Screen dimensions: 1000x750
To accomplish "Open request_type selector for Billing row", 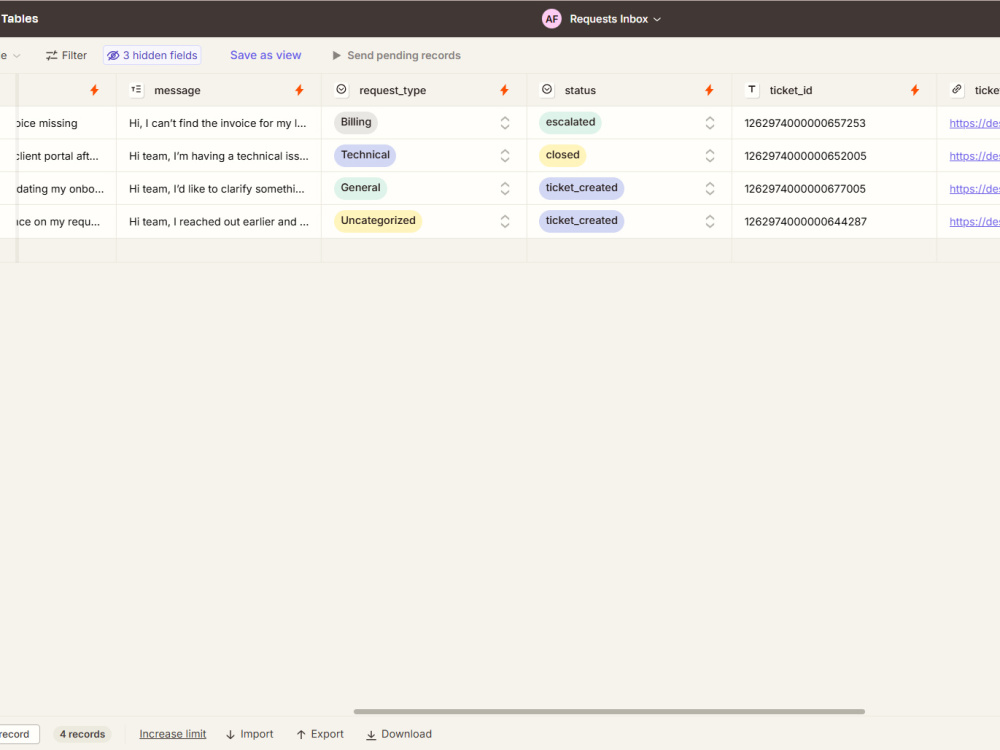I will pyautogui.click(x=504, y=123).
